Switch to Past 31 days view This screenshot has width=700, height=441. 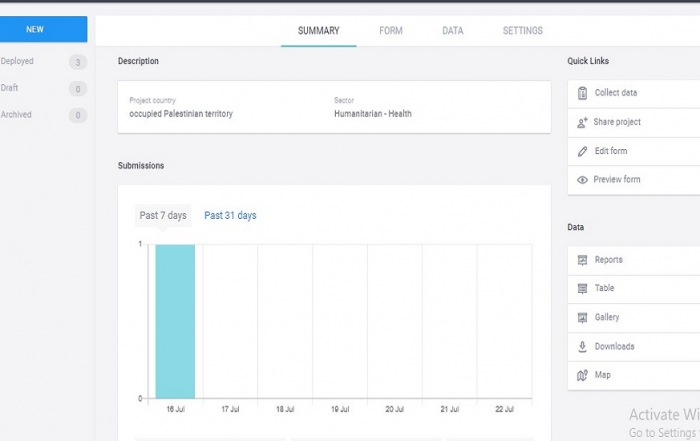coord(230,216)
